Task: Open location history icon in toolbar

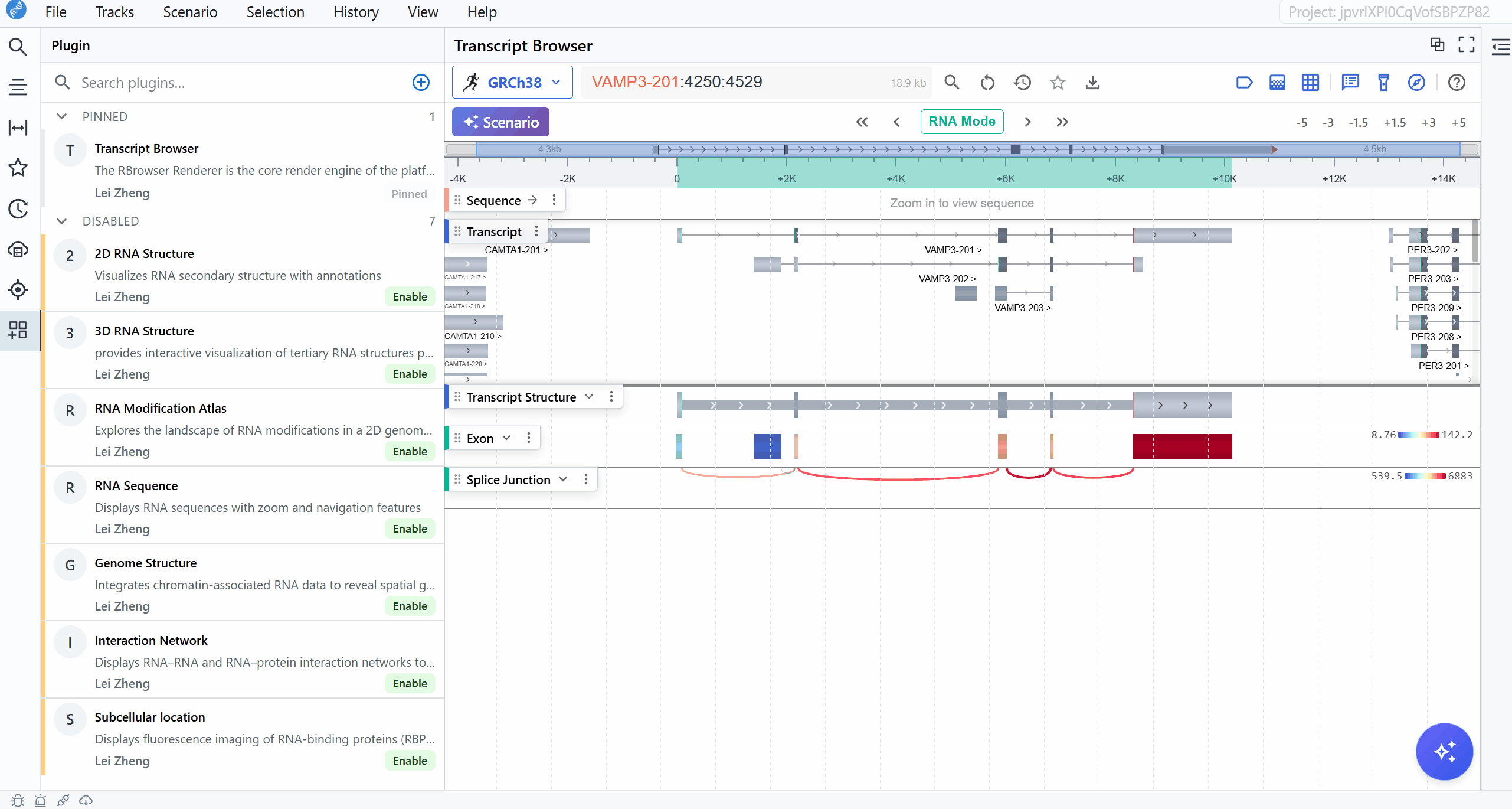Action: pos(1022,83)
